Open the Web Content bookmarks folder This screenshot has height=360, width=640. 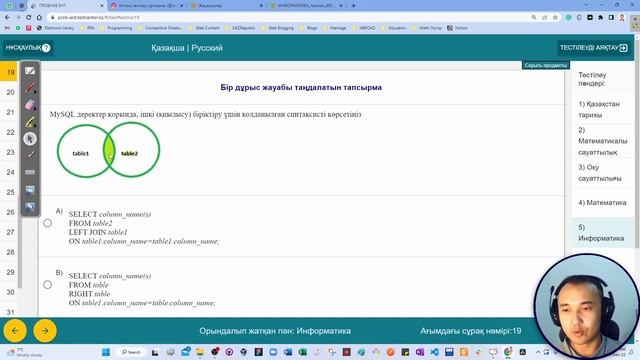[x=203, y=28]
